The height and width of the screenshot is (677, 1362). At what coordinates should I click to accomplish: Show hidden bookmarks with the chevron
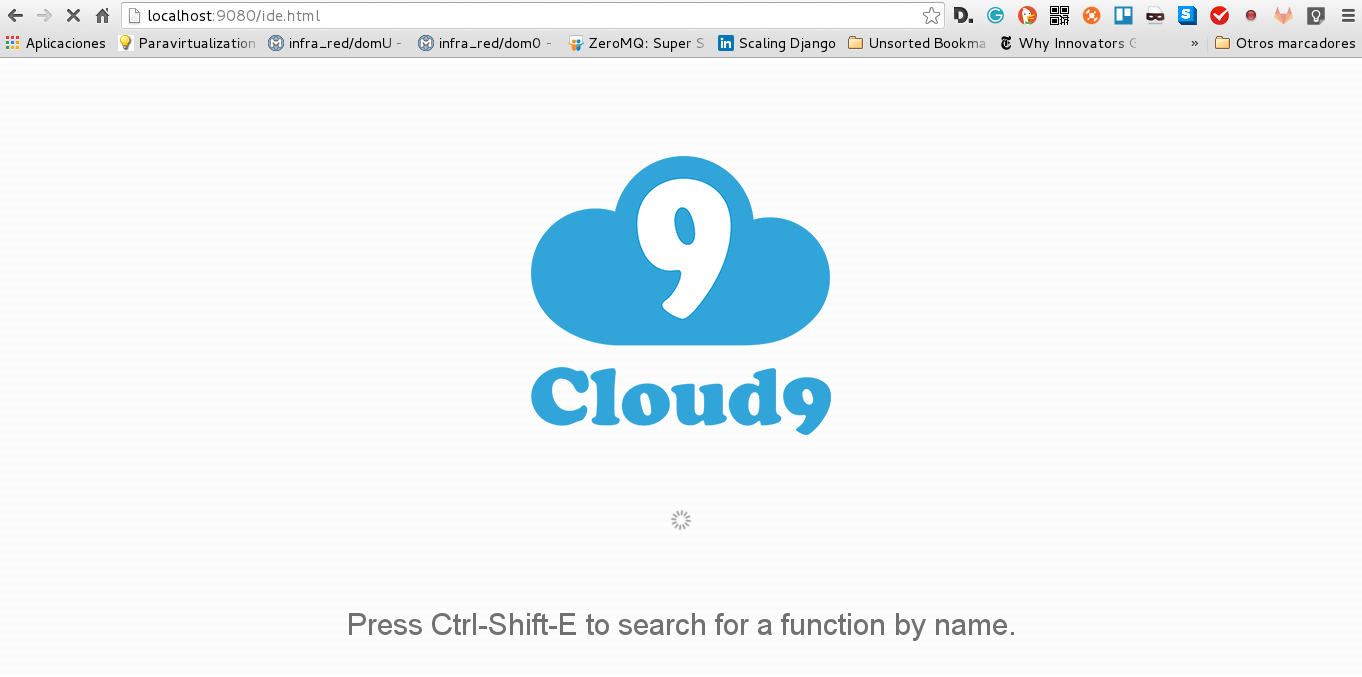(x=1194, y=43)
